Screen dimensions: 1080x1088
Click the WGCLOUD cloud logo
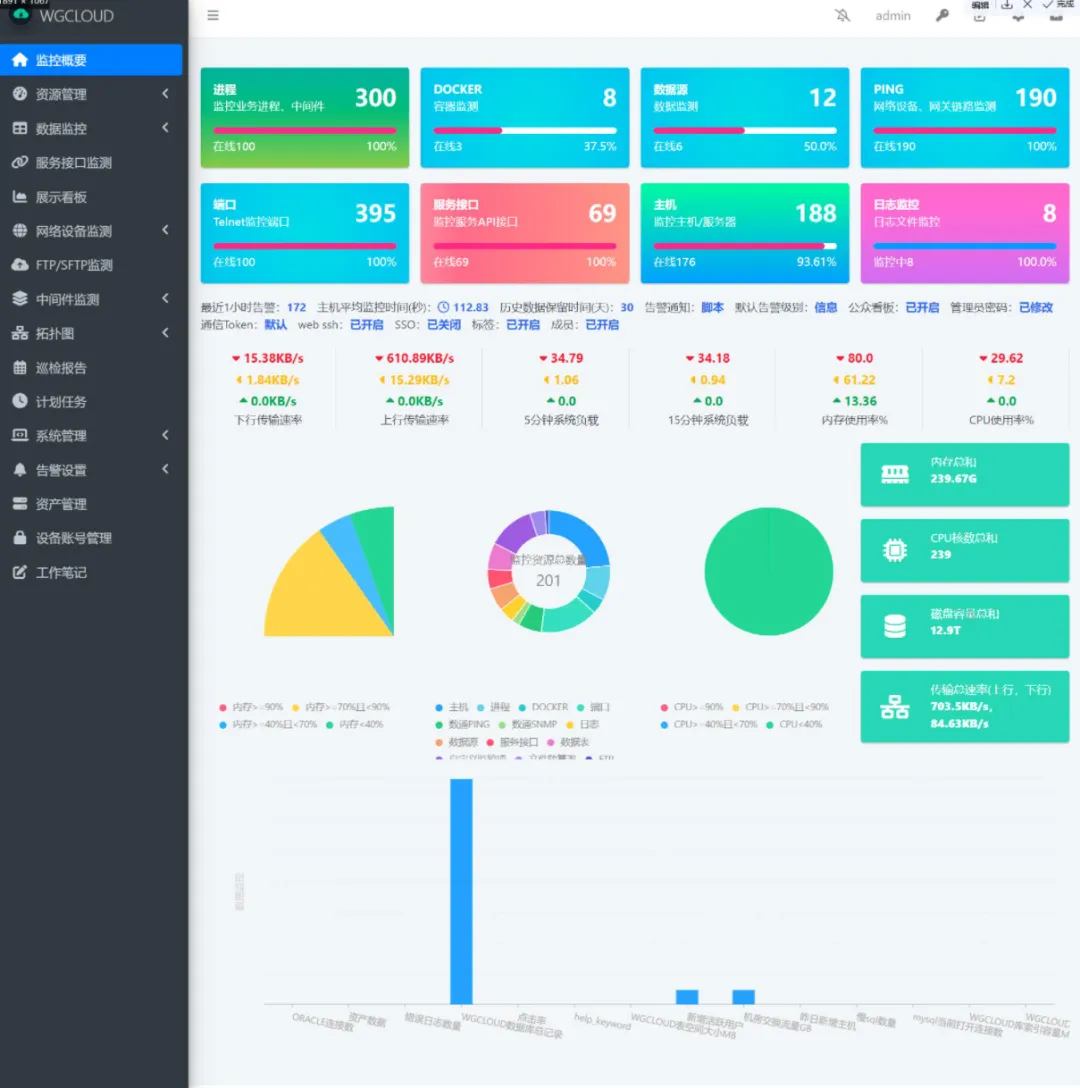click(21, 15)
